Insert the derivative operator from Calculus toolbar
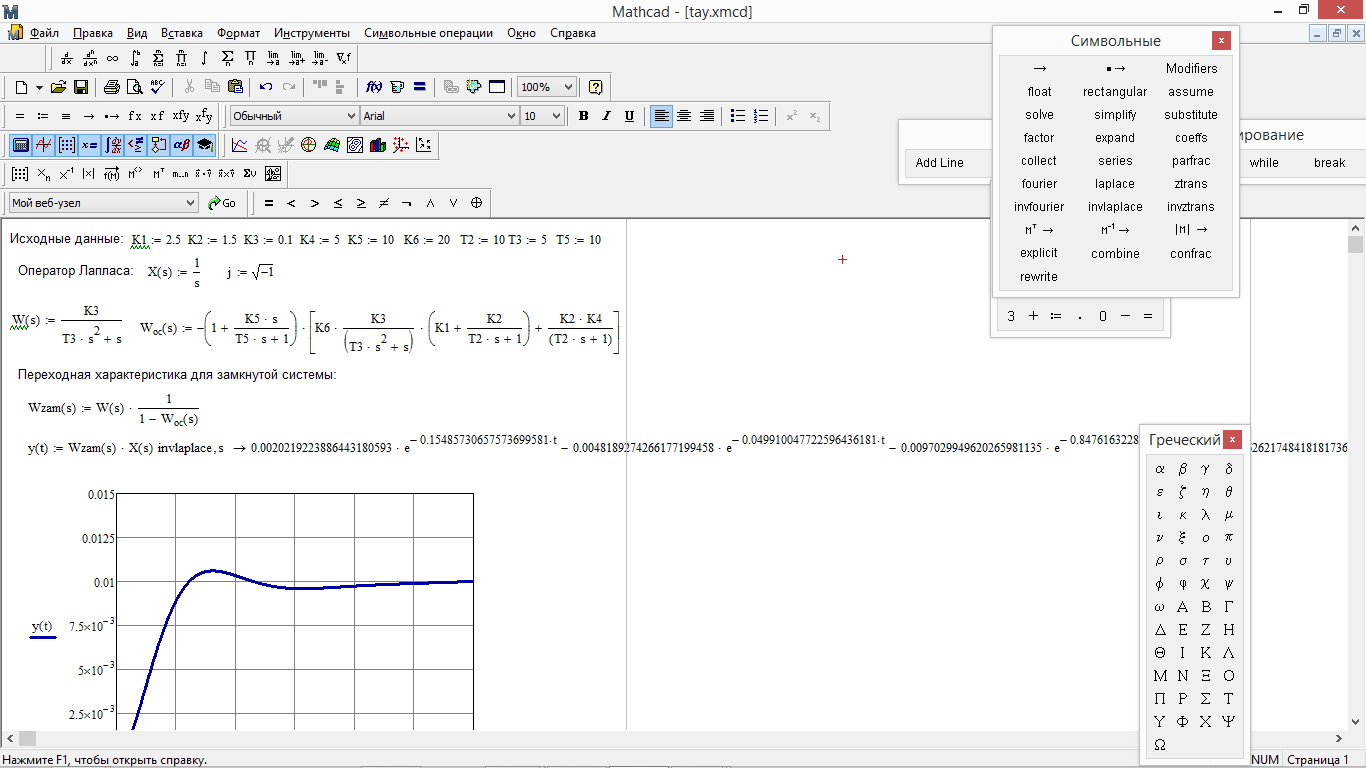1366x768 pixels. [x=66, y=58]
